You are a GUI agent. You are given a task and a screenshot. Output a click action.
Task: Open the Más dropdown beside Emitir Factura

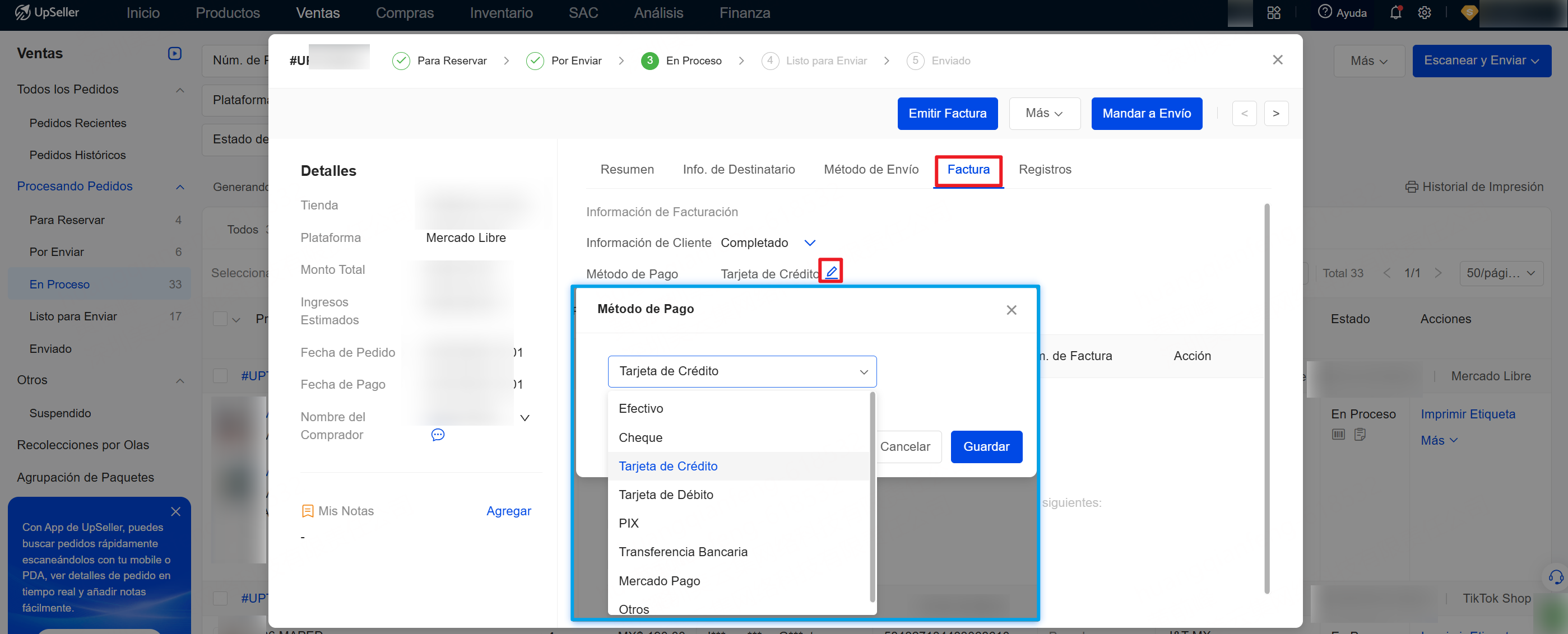(x=1045, y=114)
